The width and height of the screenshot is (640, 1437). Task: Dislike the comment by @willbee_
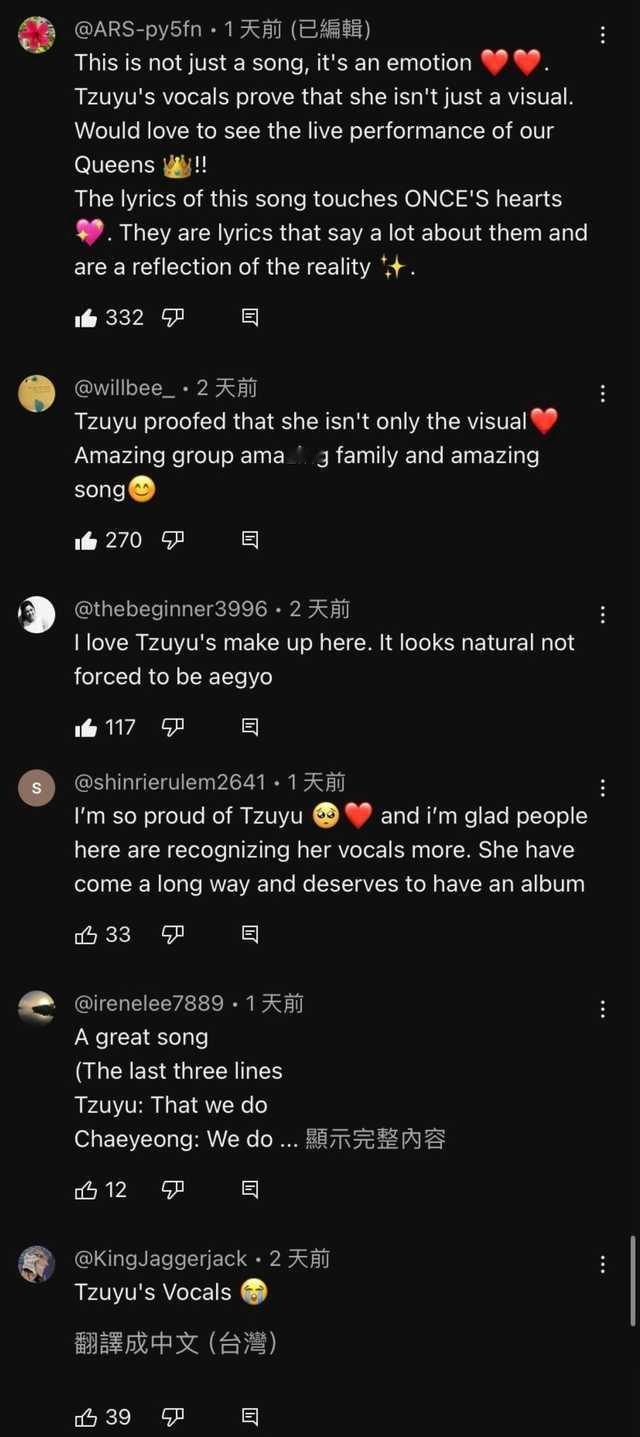[x=173, y=540]
